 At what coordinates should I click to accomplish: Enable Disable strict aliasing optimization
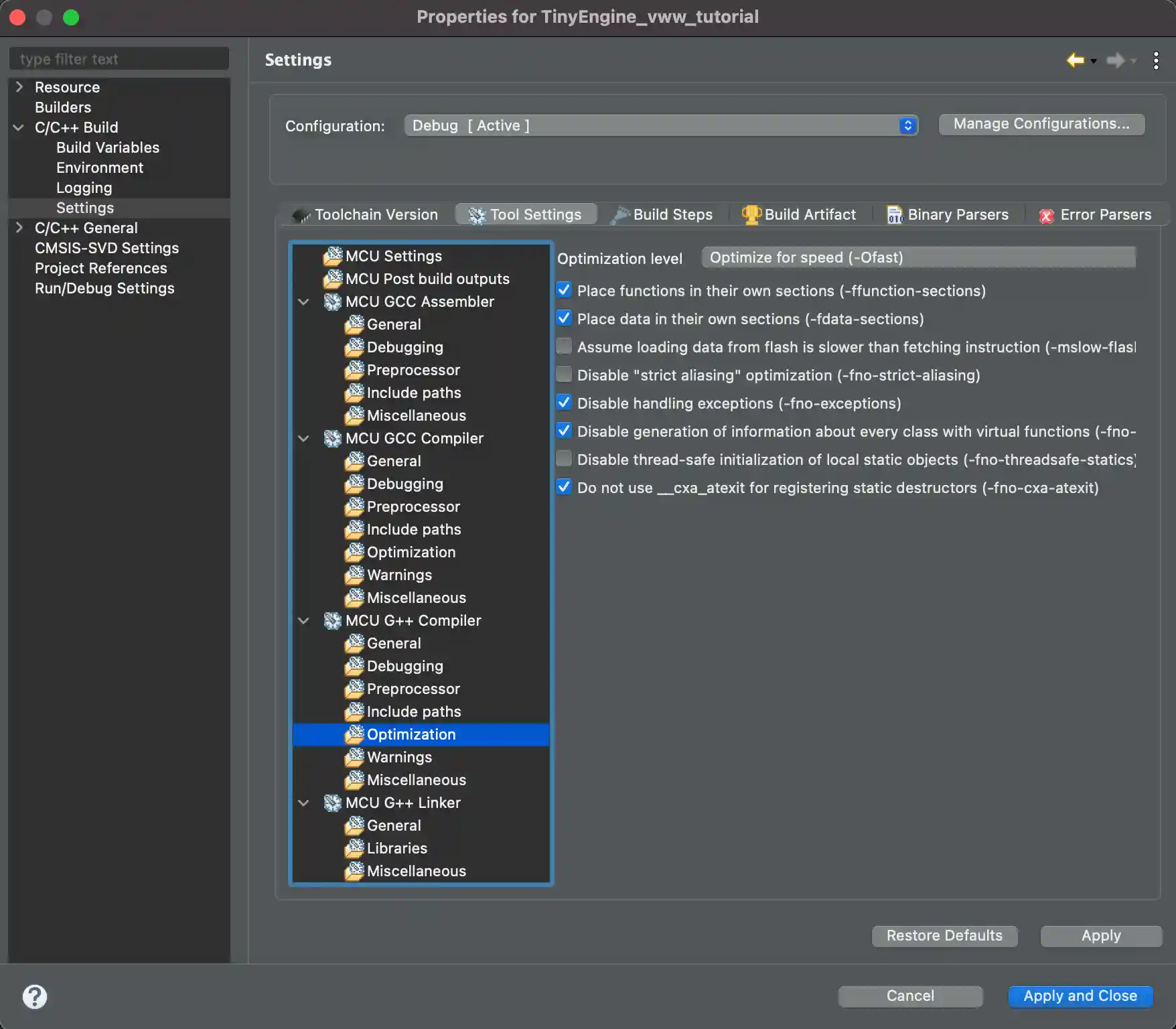coord(564,374)
